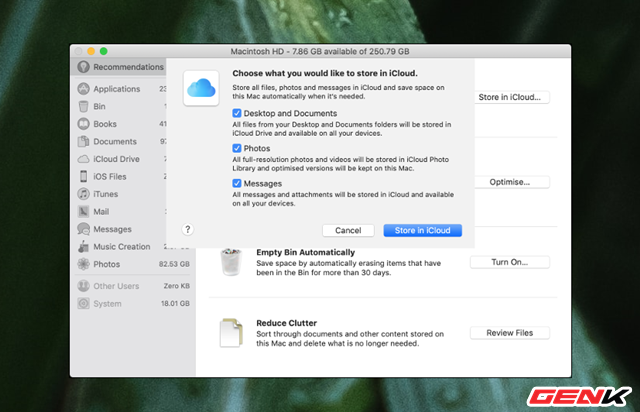Open the Music Creation guitar icon
This screenshot has height=412, width=640.
[83, 247]
